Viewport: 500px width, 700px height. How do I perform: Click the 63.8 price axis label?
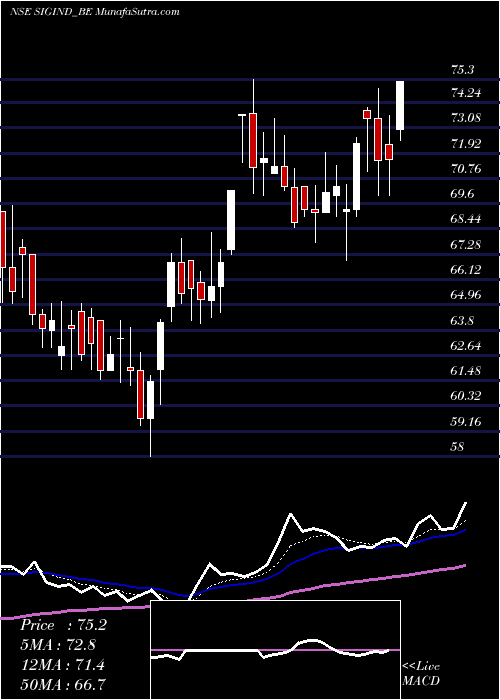click(463, 321)
